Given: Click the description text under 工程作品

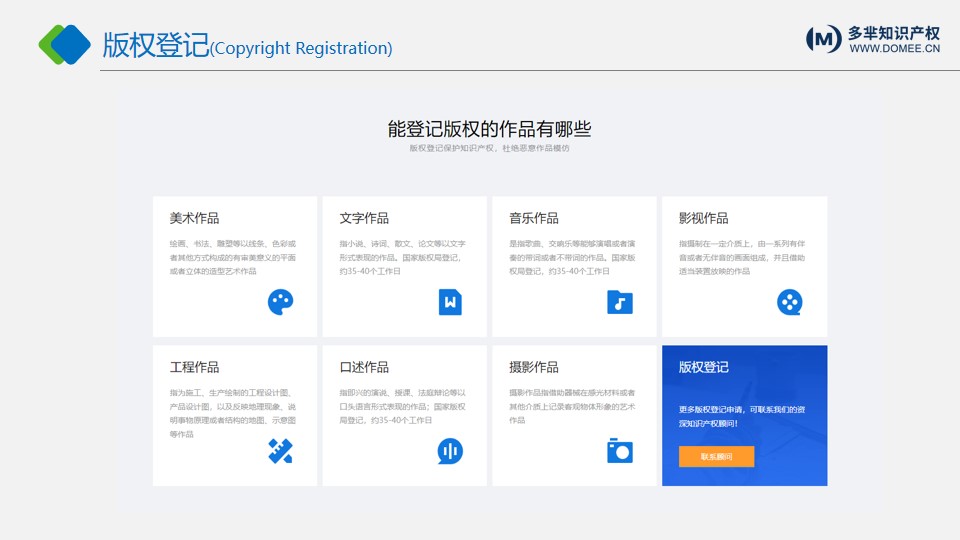Looking at the screenshot, I should [x=233, y=413].
